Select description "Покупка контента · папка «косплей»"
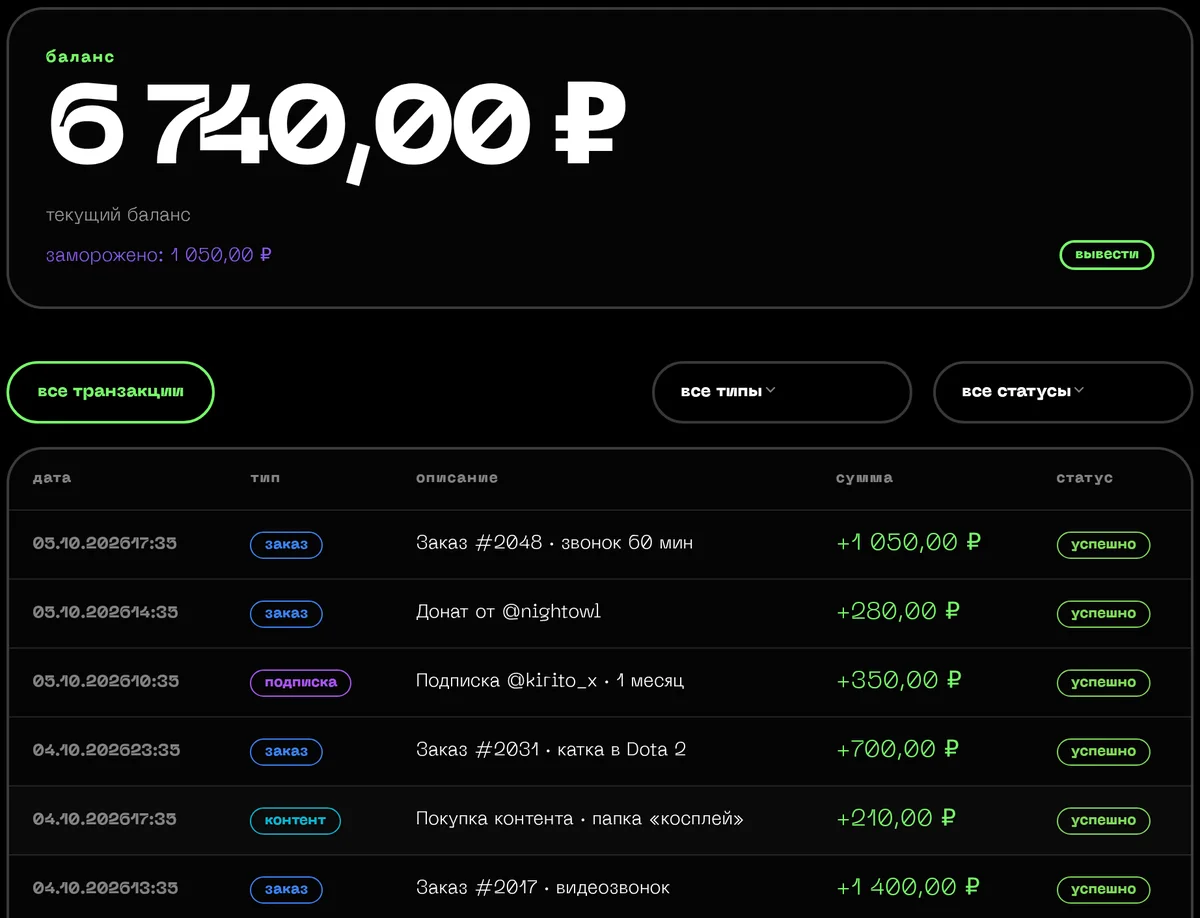Image resolution: width=1200 pixels, height=918 pixels. tap(580, 819)
